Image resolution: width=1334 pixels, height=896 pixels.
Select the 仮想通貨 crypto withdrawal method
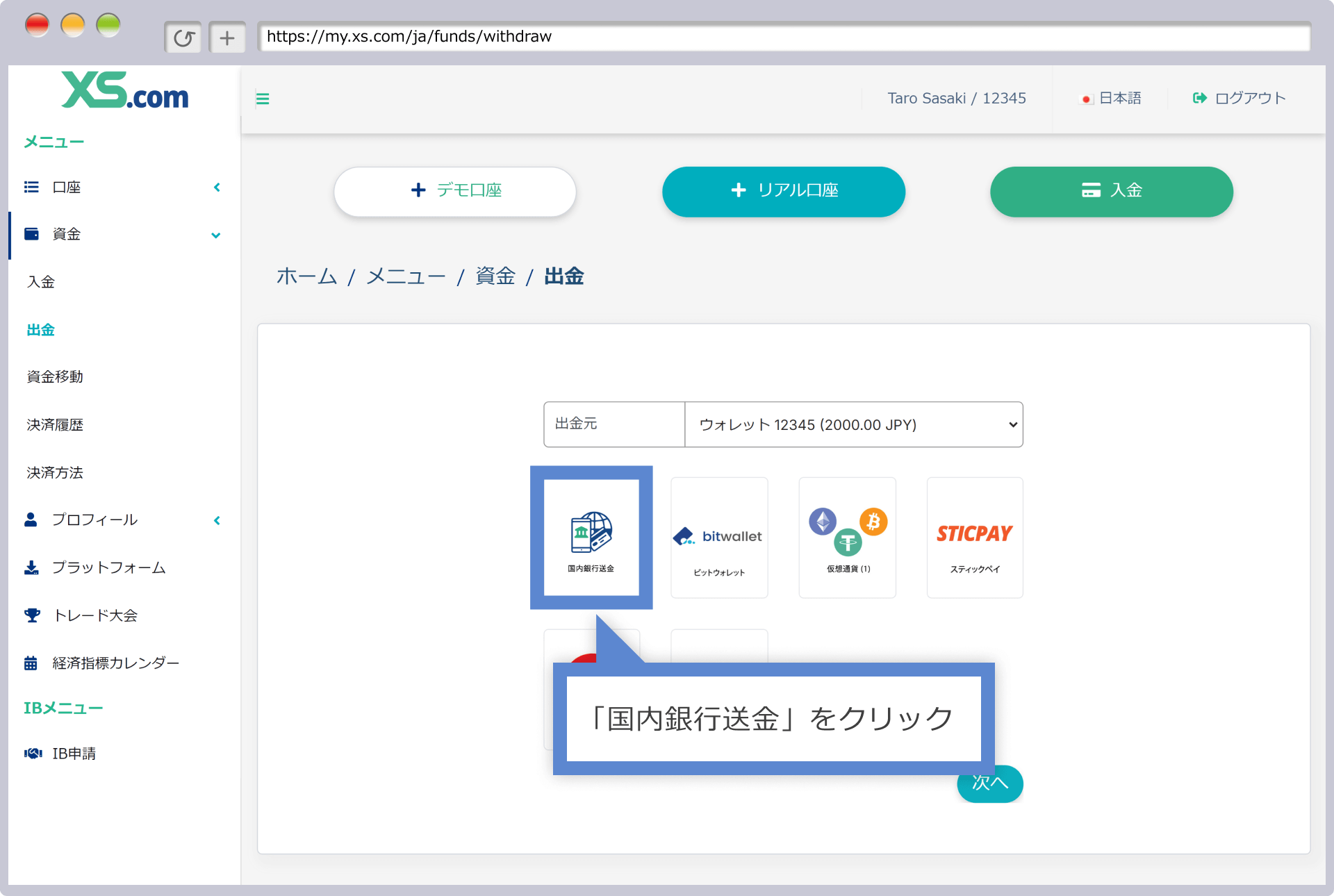[x=848, y=538]
